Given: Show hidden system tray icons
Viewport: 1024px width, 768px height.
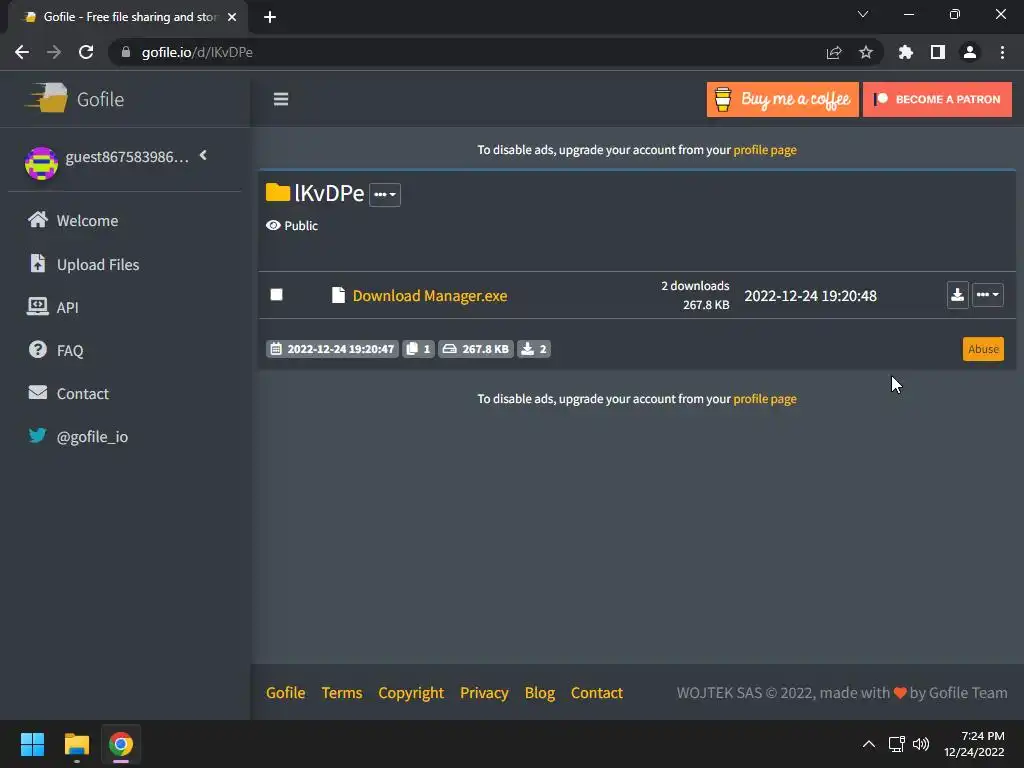Looking at the screenshot, I should [x=869, y=744].
